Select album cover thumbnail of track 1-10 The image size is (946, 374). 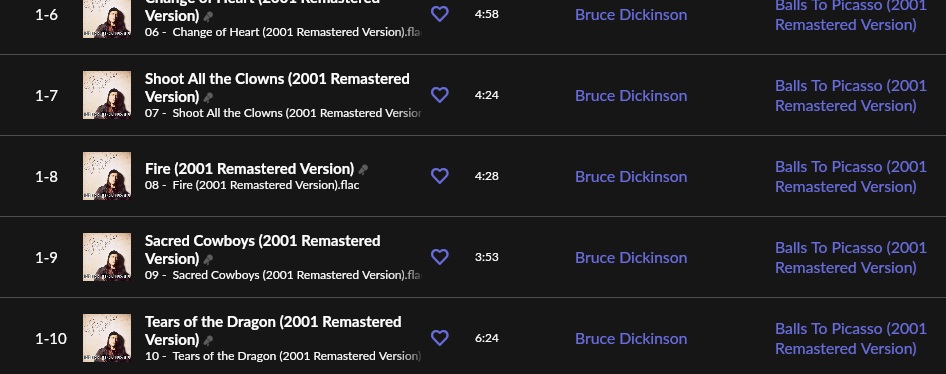107,337
